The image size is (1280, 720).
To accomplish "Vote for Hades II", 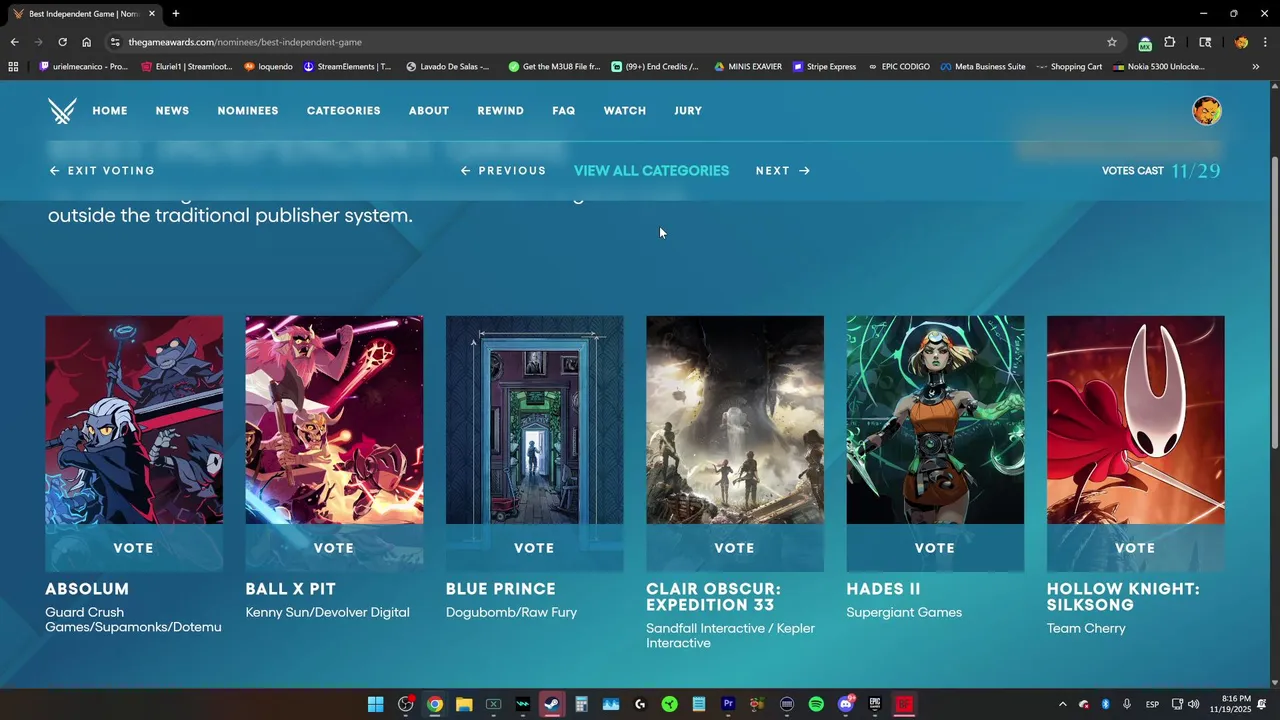I will tap(935, 548).
